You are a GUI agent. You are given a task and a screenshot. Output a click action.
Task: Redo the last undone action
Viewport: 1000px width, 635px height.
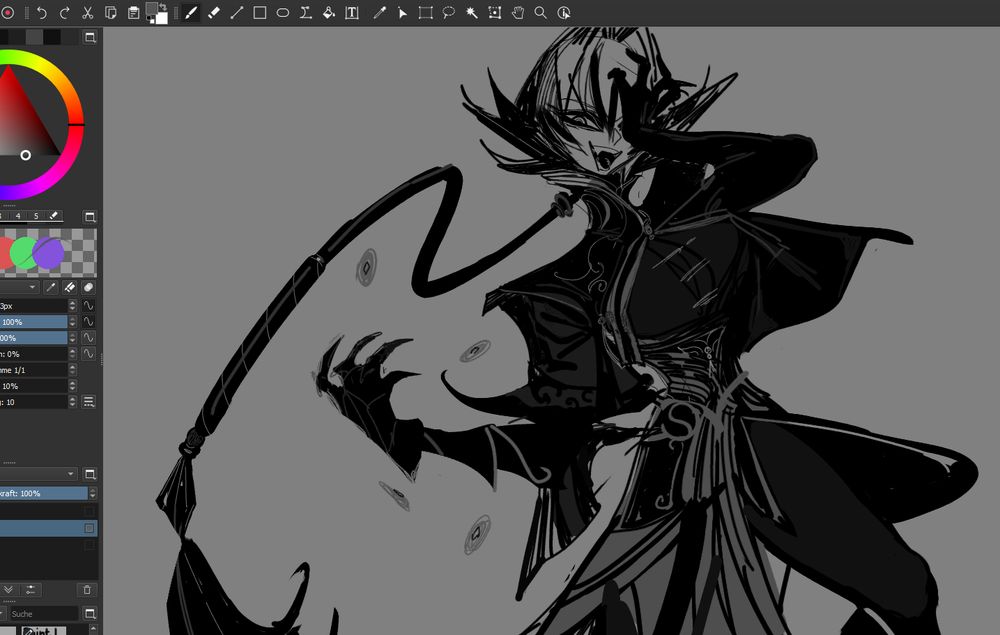click(x=64, y=13)
